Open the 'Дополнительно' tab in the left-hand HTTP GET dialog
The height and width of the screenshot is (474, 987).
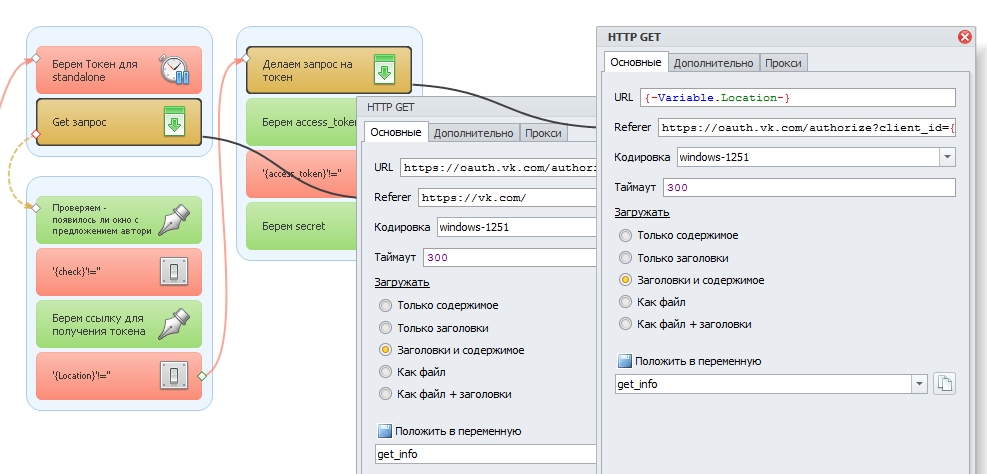tap(473, 133)
